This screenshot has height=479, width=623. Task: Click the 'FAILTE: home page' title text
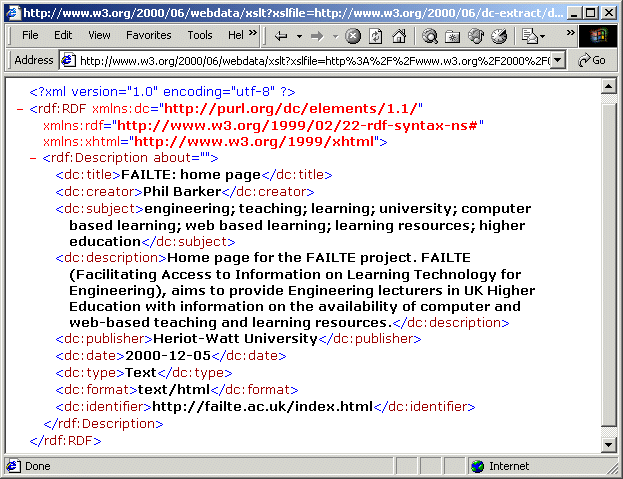click(191, 175)
